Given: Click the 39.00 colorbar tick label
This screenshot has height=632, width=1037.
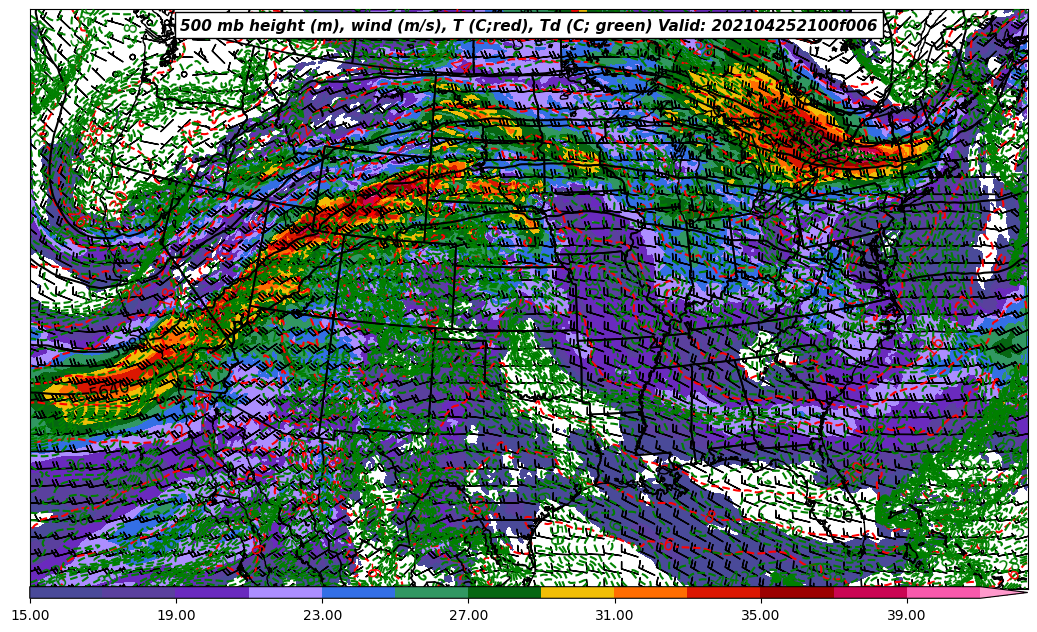Looking at the screenshot, I should tap(906, 615).
